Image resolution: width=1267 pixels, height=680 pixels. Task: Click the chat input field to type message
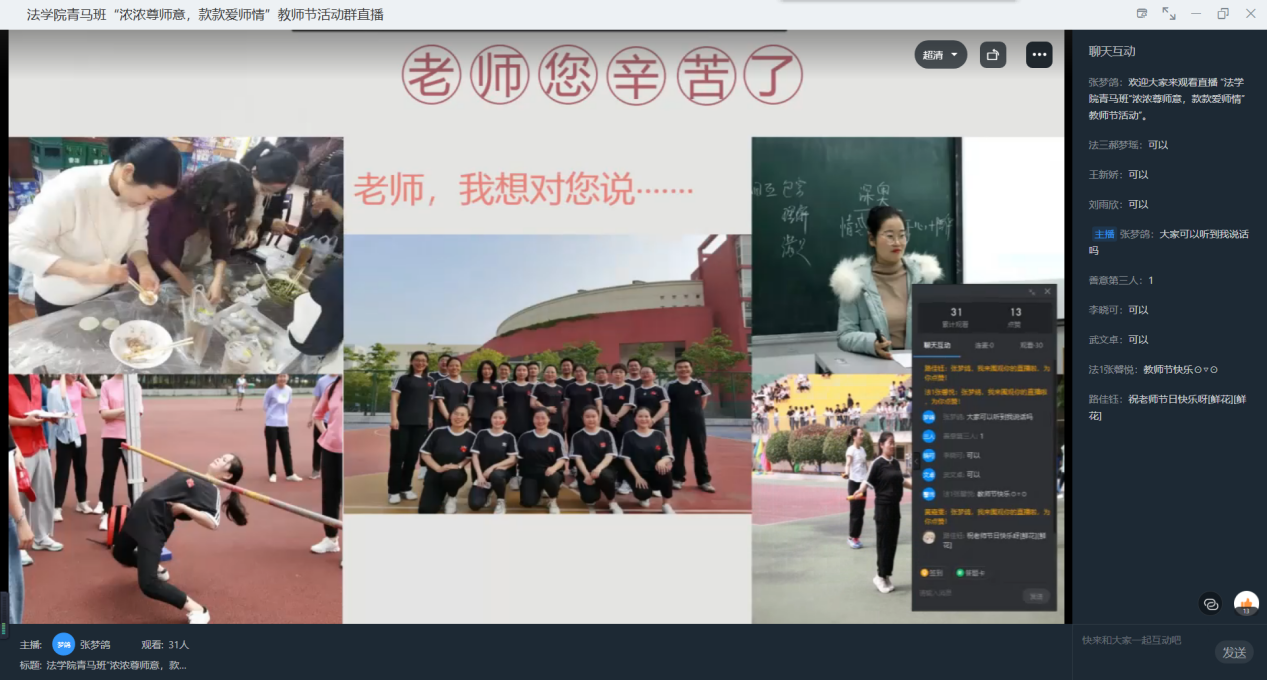1140,640
